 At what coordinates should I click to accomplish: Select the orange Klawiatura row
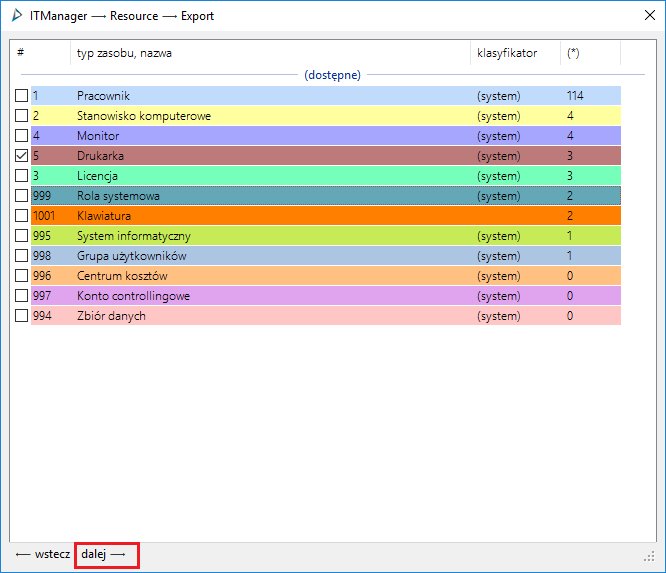pos(326,215)
